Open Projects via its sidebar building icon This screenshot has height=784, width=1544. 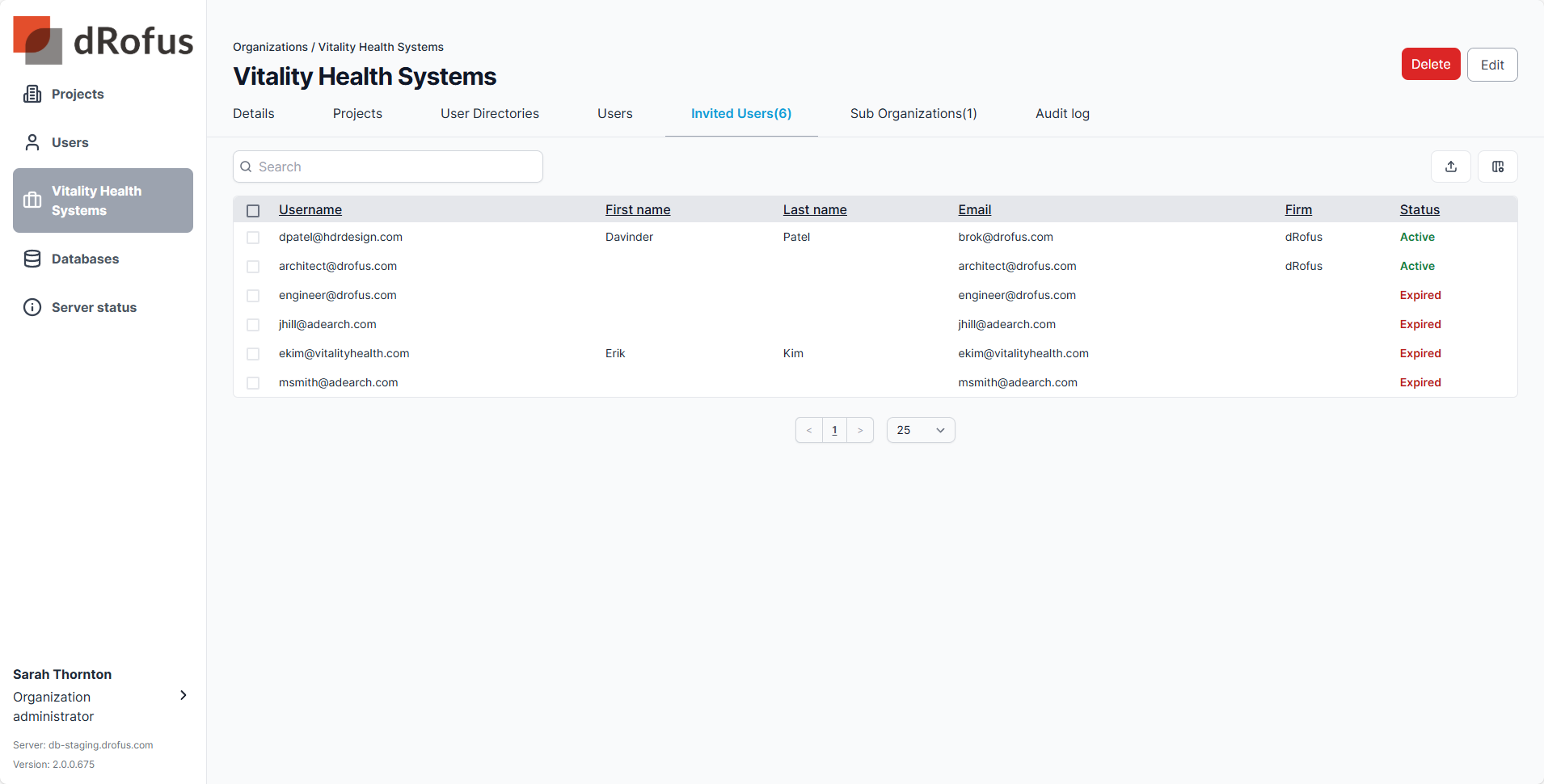(32, 94)
